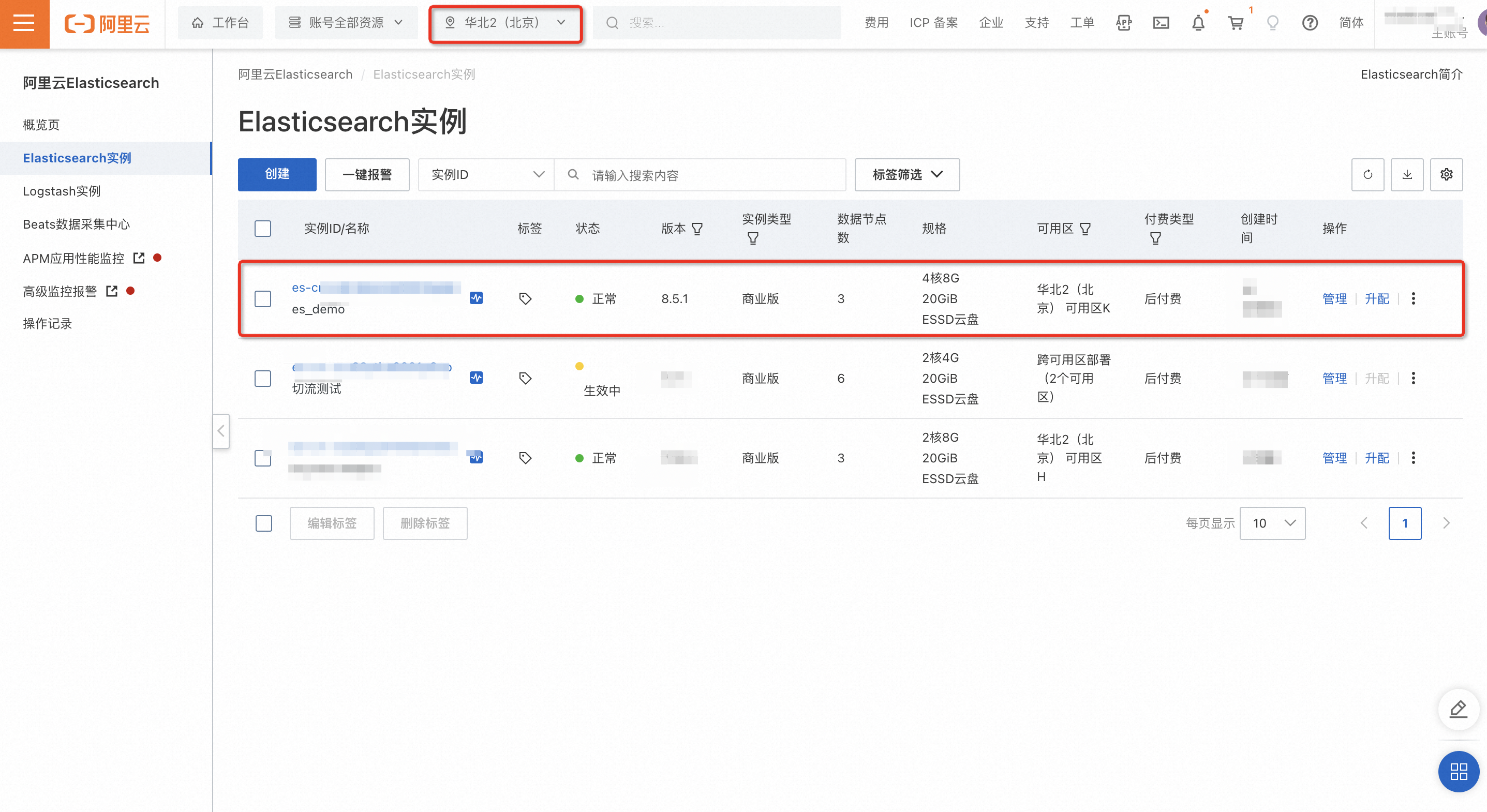The height and width of the screenshot is (812, 1487).
Task: Click the lightbulb tips icon
Action: click(x=1273, y=23)
